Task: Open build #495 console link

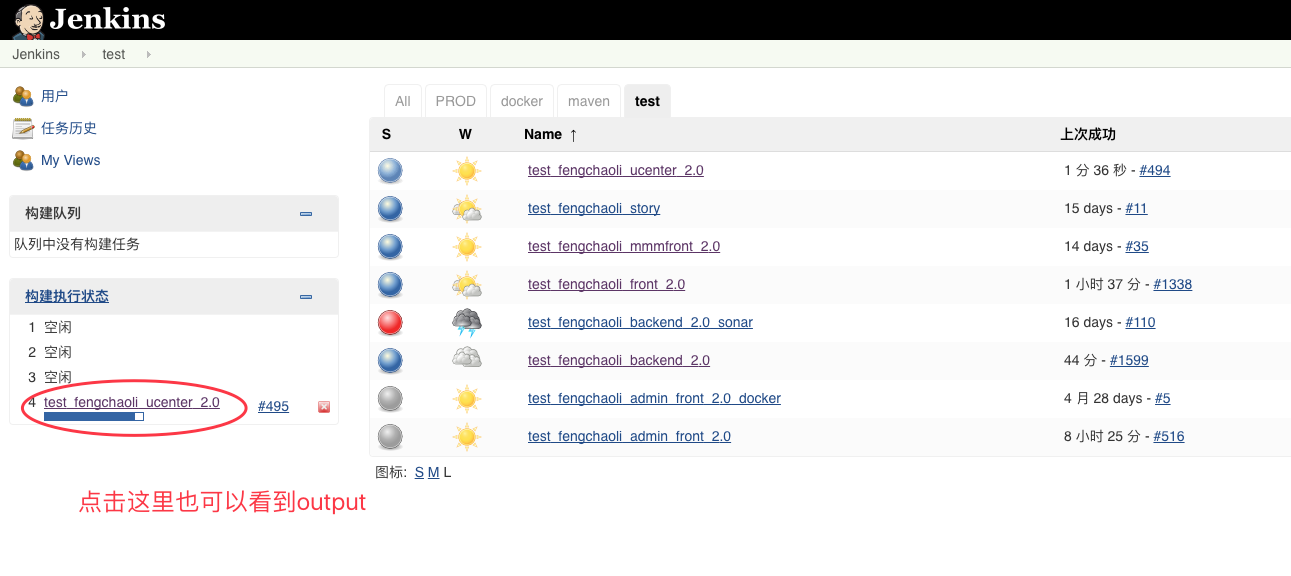Action: coord(273,406)
